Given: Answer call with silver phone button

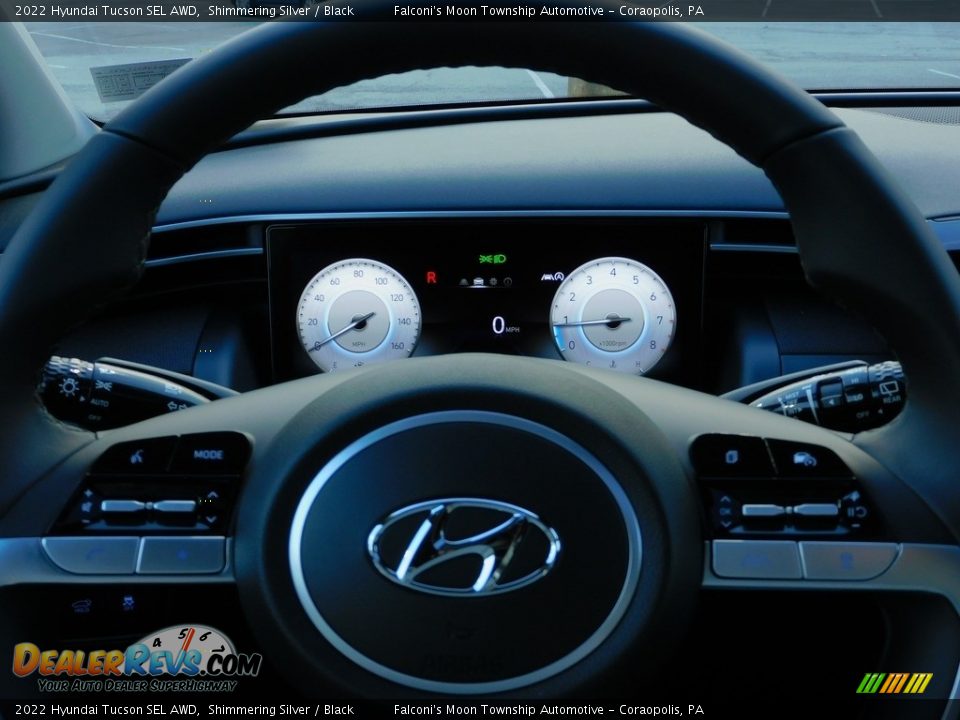Looking at the screenshot, I should [91, 555].
